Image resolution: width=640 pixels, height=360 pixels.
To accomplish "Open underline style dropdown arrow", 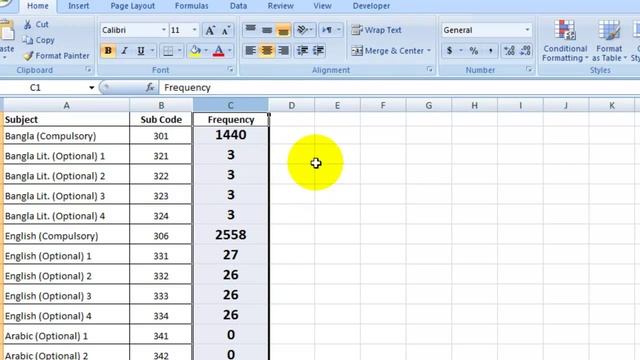I will coord(152,51).
